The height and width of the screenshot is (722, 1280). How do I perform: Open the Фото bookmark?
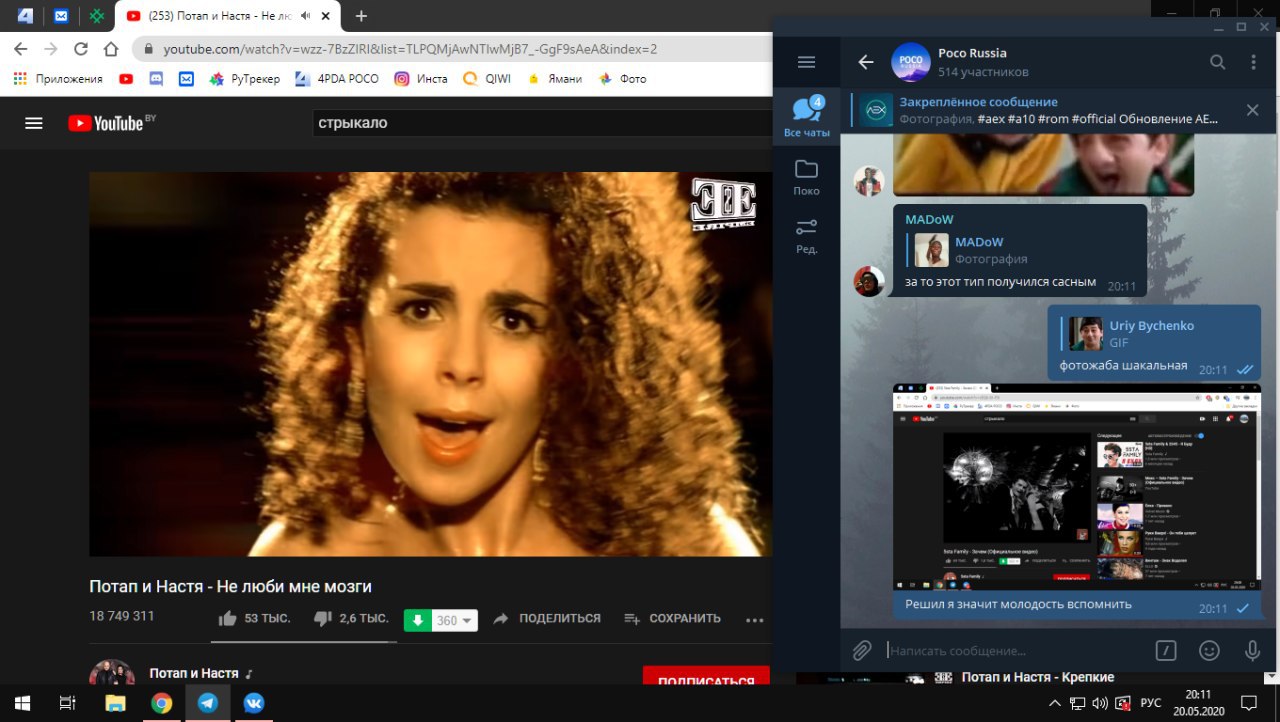[x=622, y=79]
